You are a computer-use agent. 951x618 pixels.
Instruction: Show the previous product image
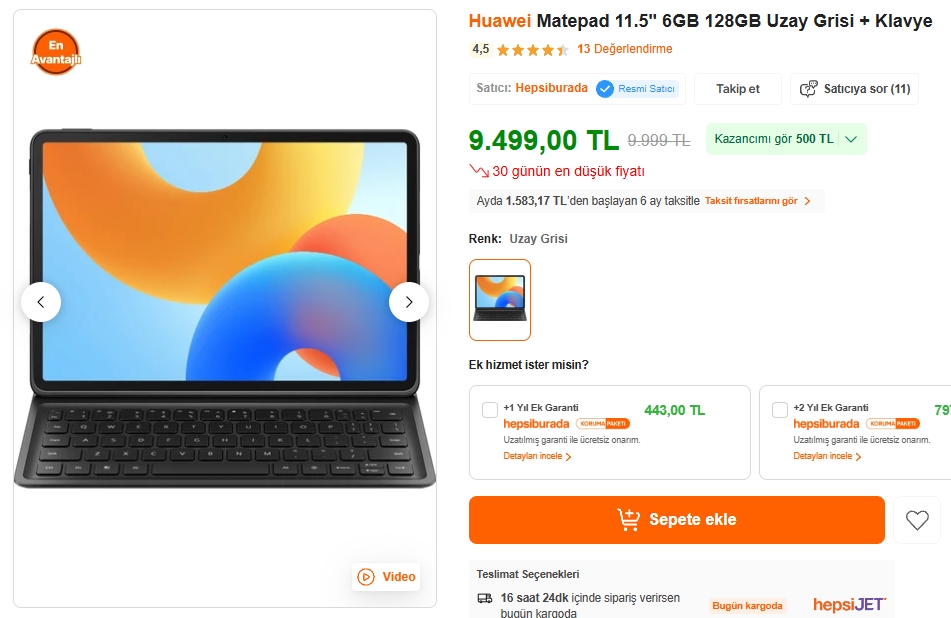[41, 301]
